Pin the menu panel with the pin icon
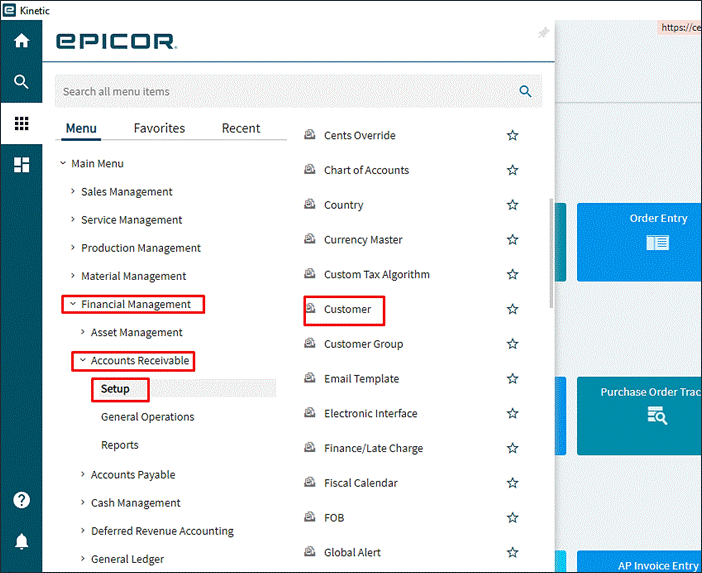The height and width of the screenshot is (573, 702). coord(543,33)
